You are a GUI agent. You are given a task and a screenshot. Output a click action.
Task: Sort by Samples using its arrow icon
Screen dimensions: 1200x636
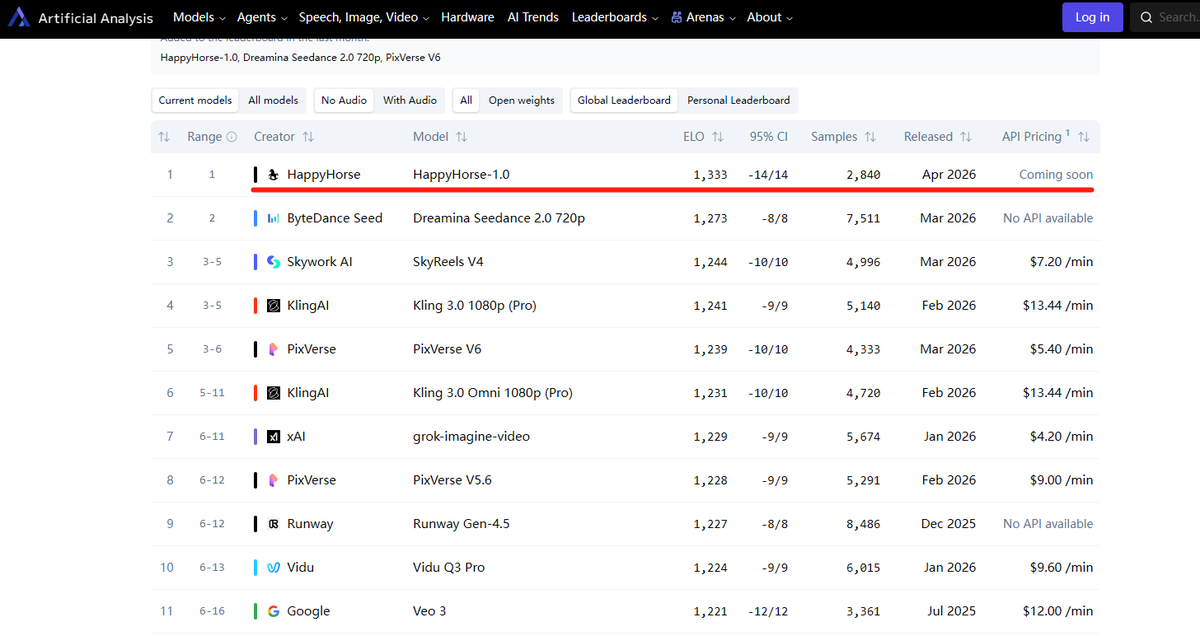tap(870, 137)
